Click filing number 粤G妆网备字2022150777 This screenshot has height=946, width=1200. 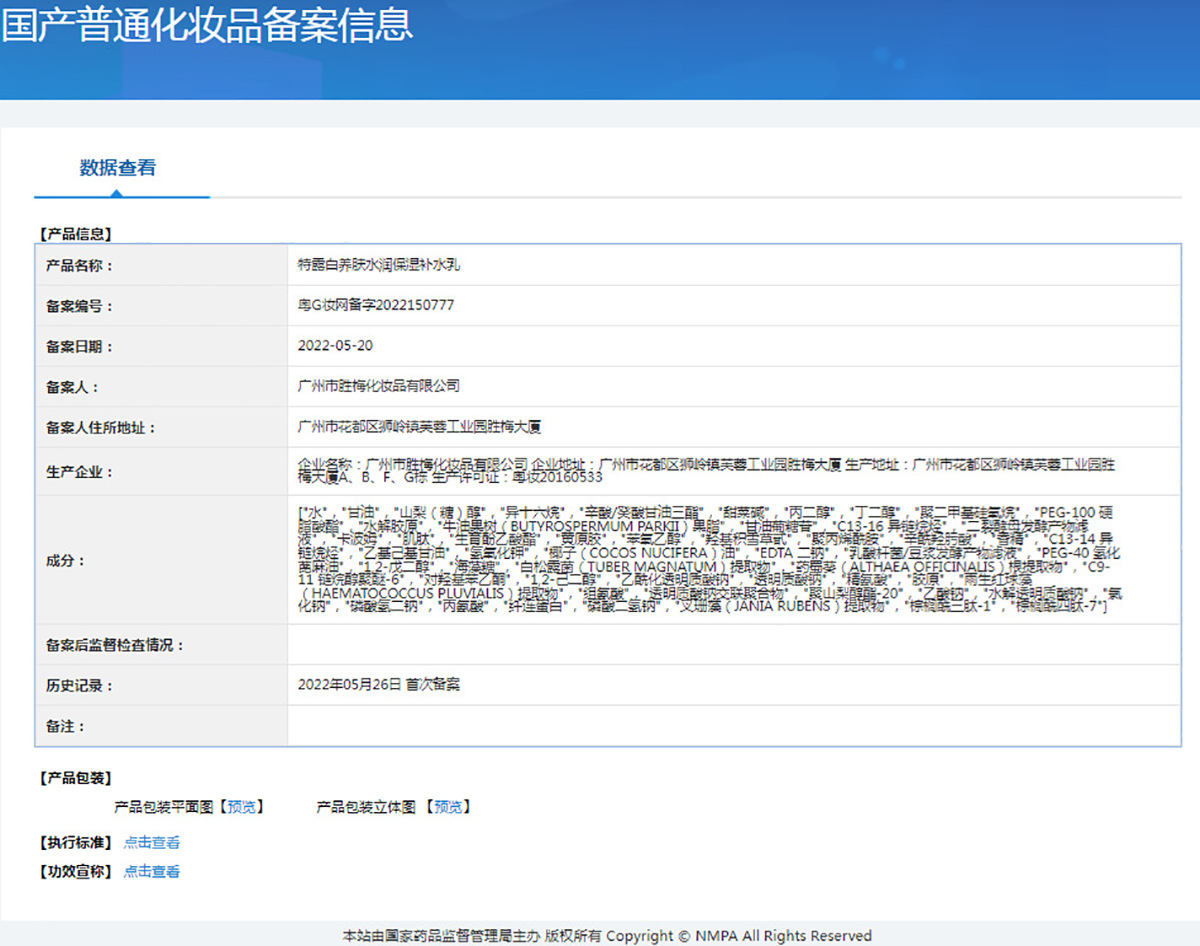(x=376, y=305)
